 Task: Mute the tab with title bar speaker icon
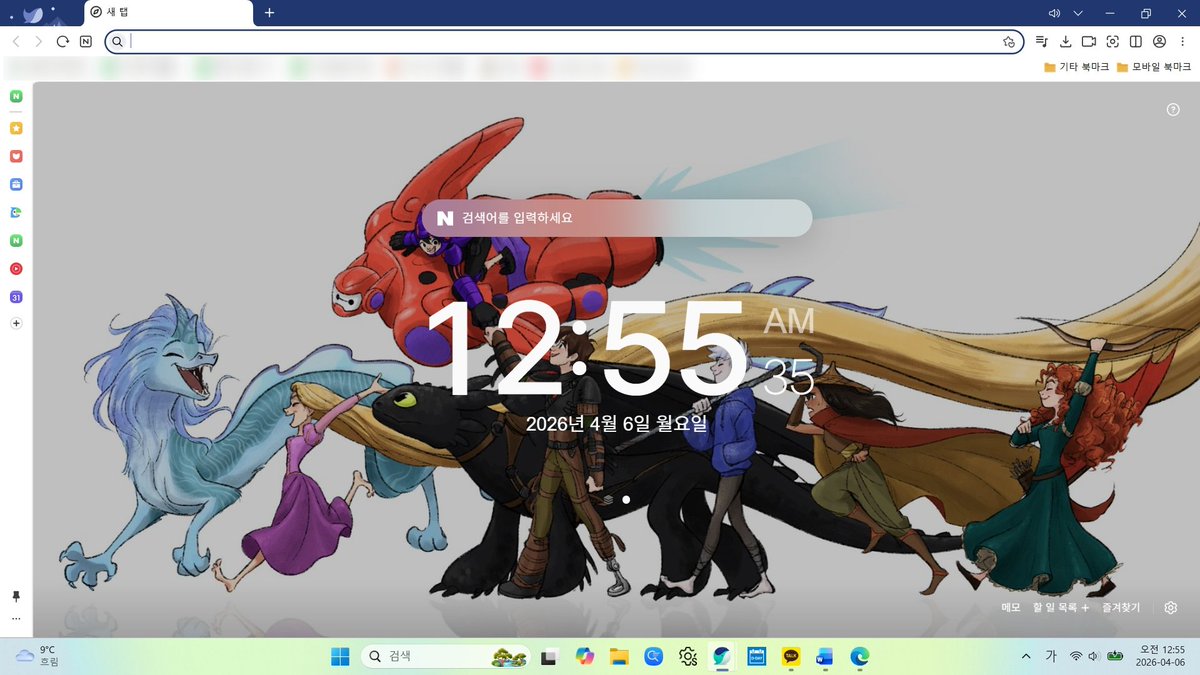point(1054,13)
